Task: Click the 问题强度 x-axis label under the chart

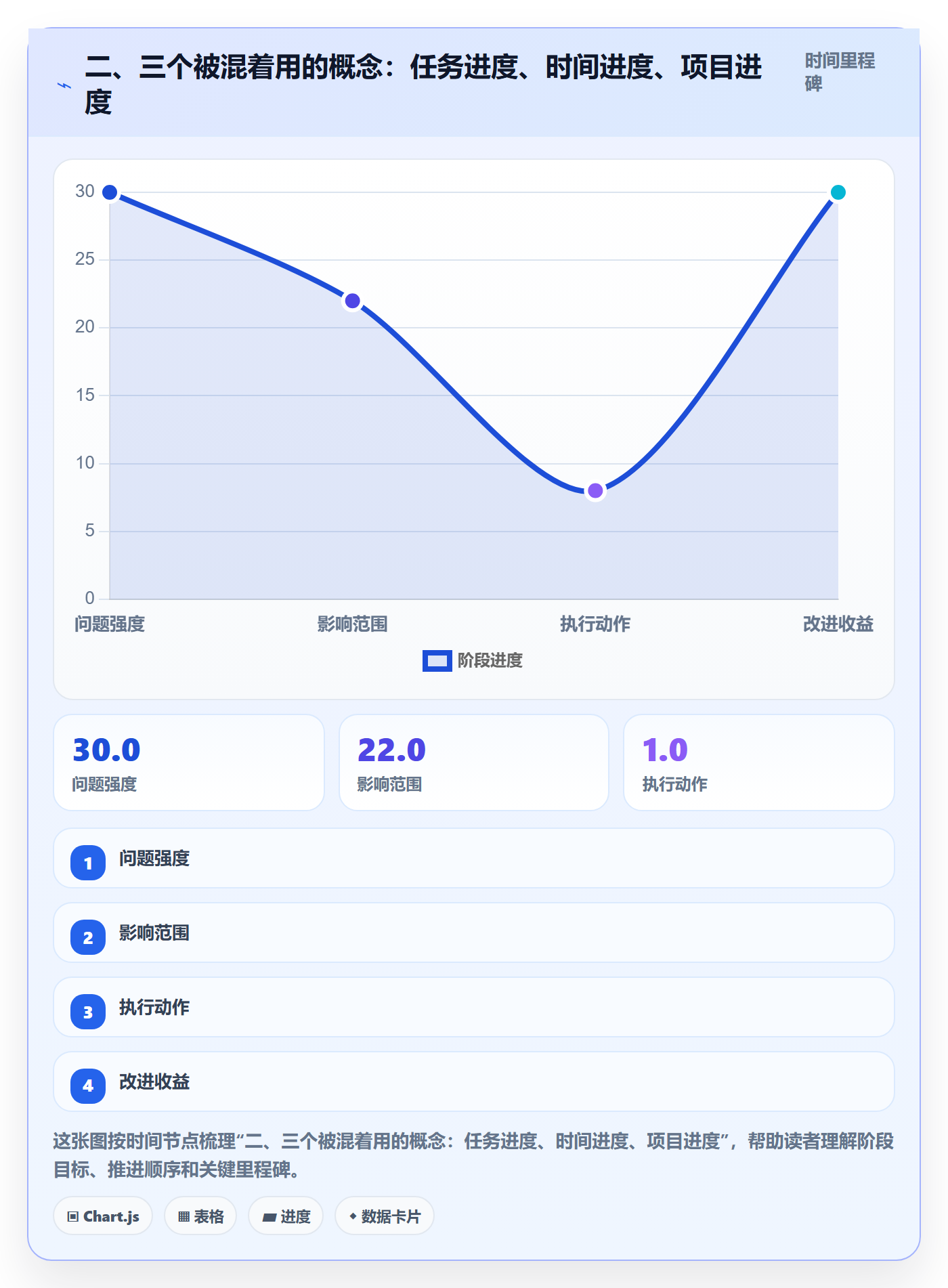Action: (110, 624)
